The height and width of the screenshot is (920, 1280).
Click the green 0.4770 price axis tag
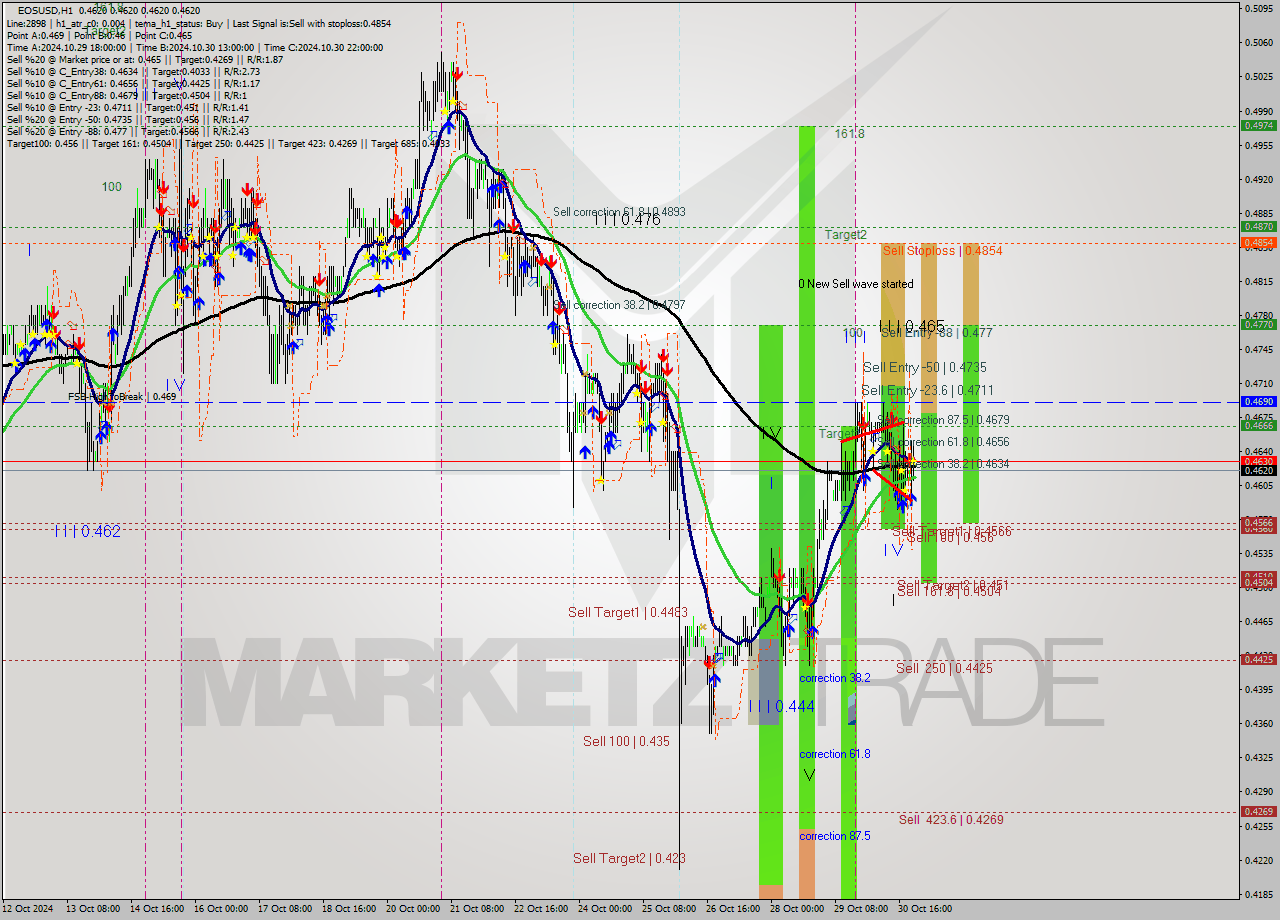(1258, 324)
